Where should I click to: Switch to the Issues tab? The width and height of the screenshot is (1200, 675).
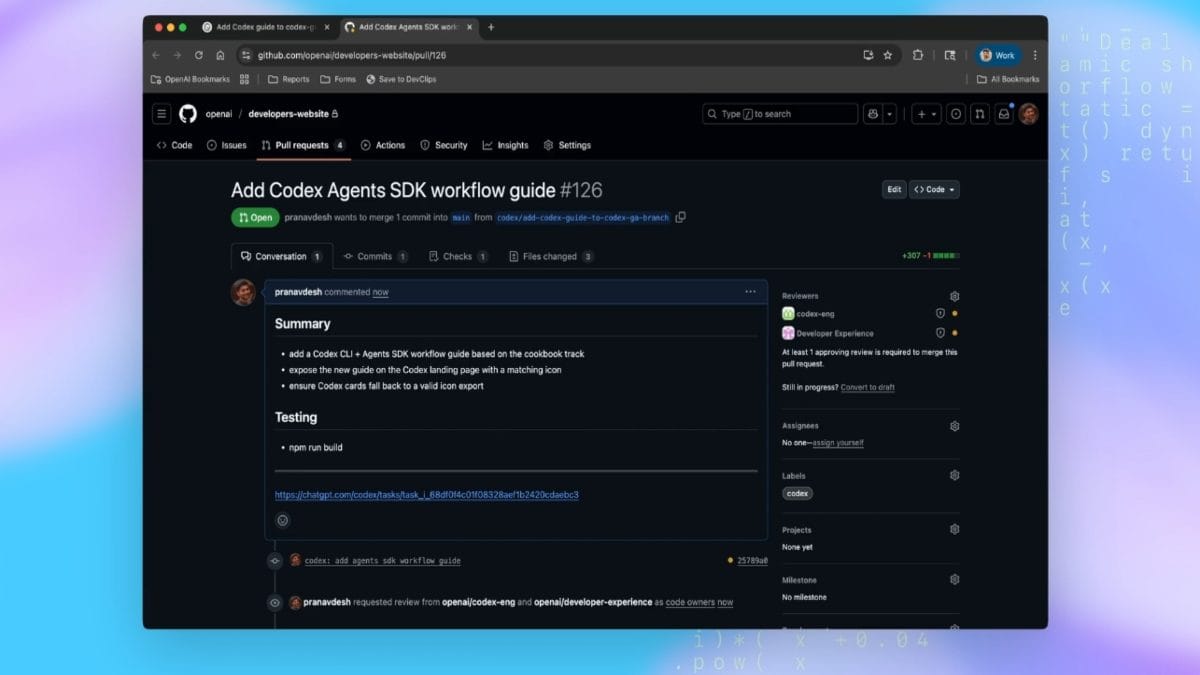click(x=226, y=145)
